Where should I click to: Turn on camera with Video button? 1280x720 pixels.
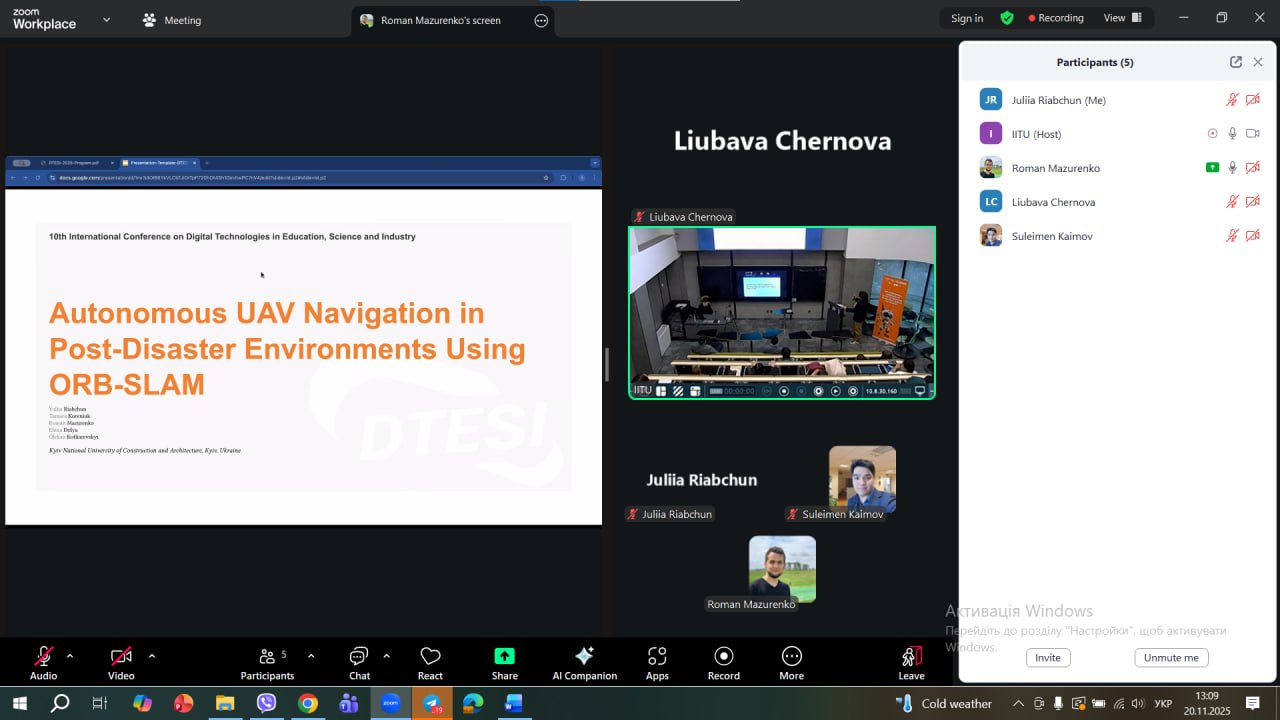(x=121, y=657)
